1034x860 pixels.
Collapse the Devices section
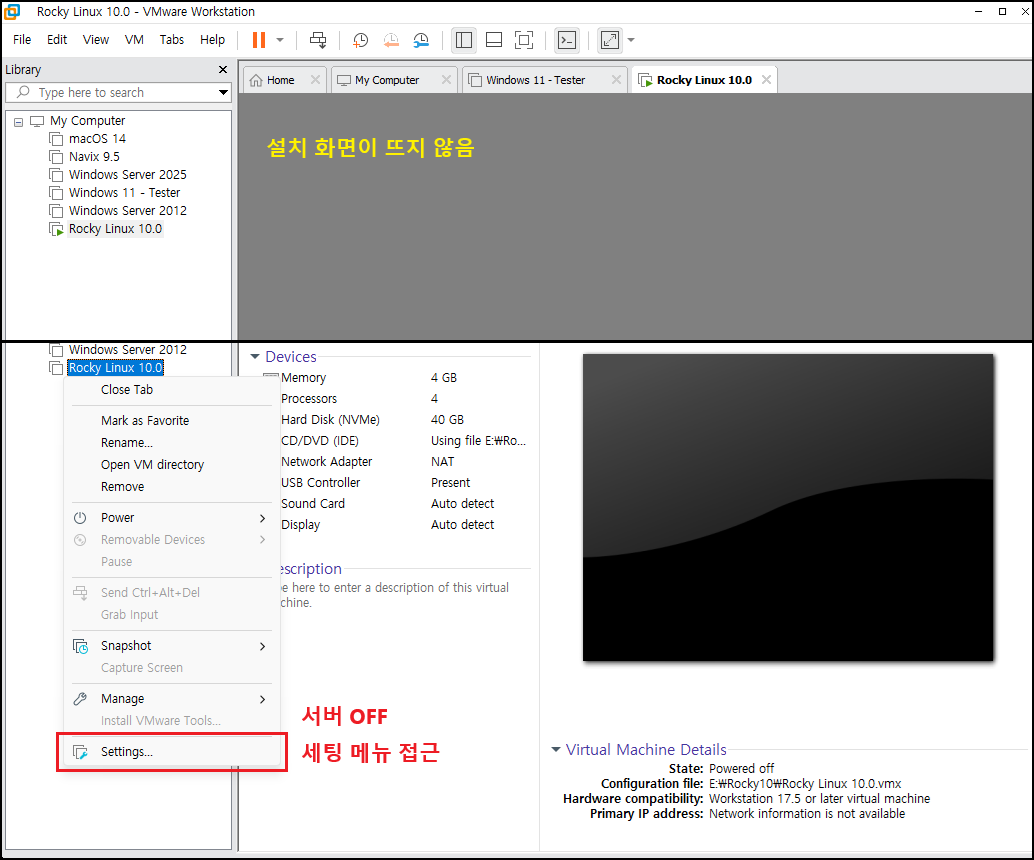tap(255, 357)
